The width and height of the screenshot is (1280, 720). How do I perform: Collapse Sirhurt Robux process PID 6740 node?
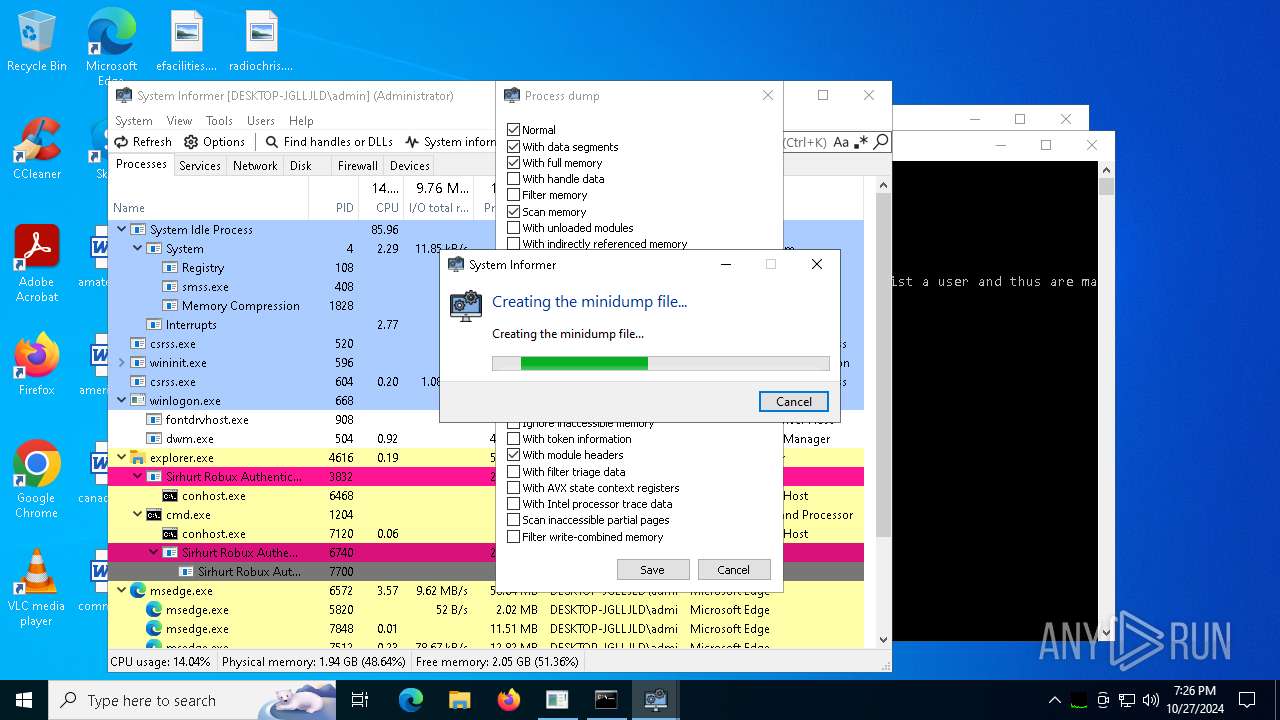coord(154,552)
